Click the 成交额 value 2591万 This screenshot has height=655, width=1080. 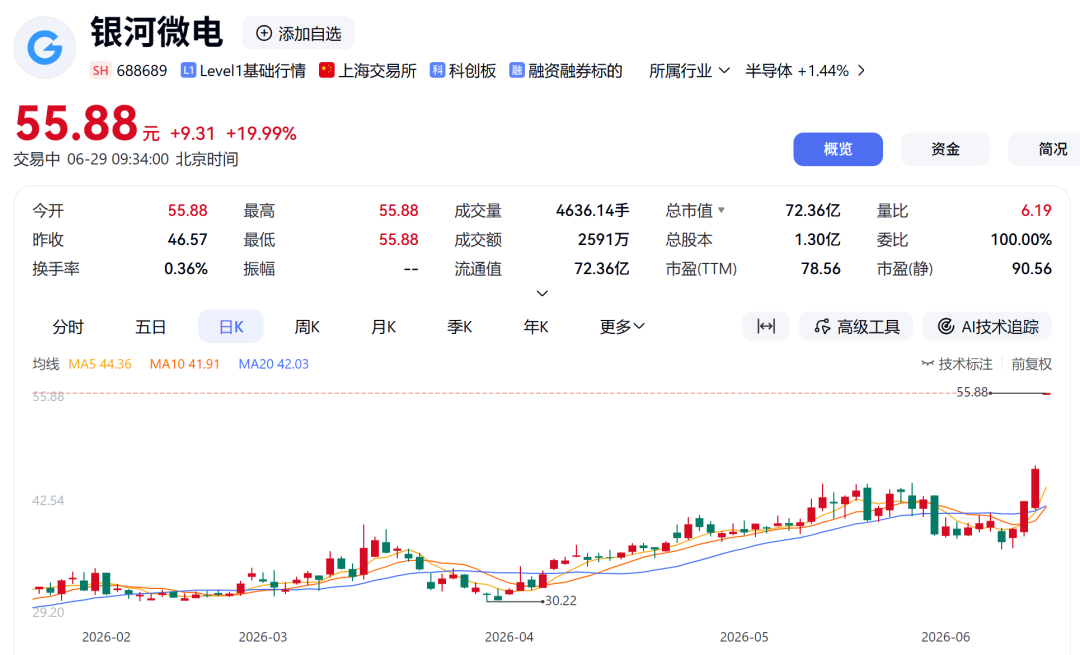click(603, 239)
